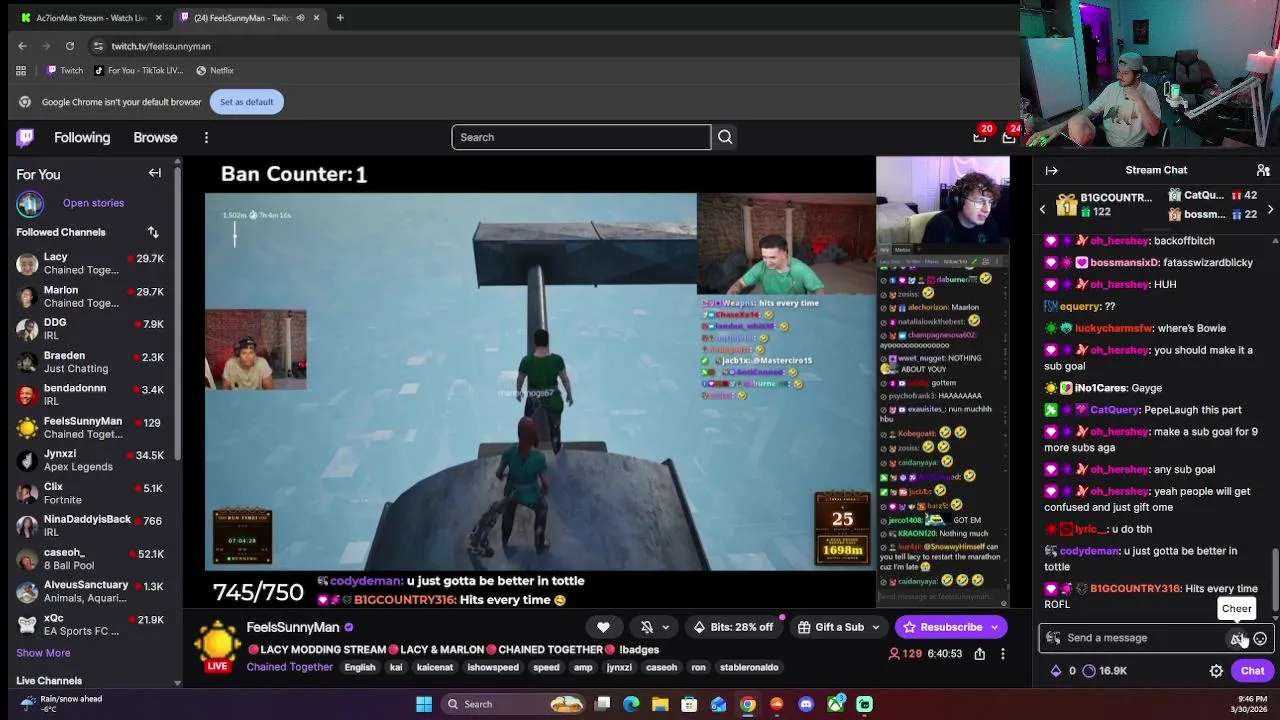Click the Chat send button
The image size is (1280, 720).
click(1252, 671)
